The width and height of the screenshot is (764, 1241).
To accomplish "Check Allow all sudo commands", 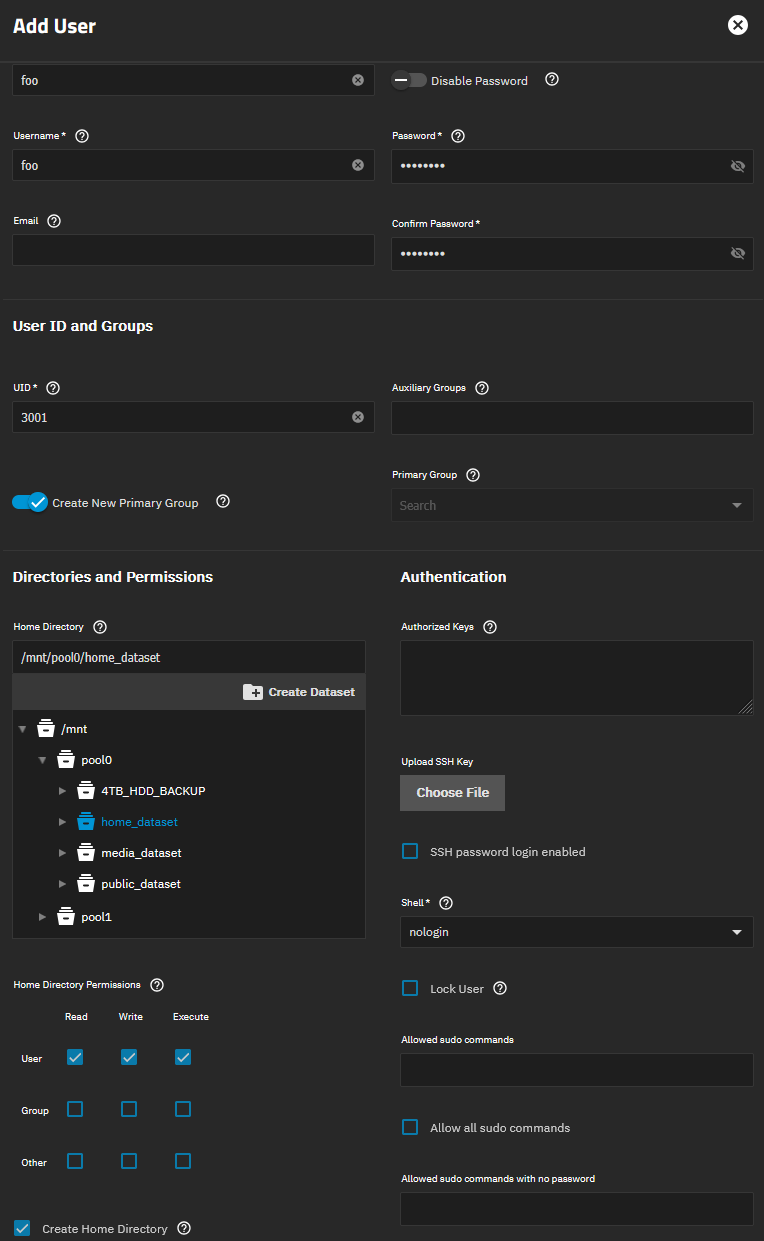I will coord(410,1127).
